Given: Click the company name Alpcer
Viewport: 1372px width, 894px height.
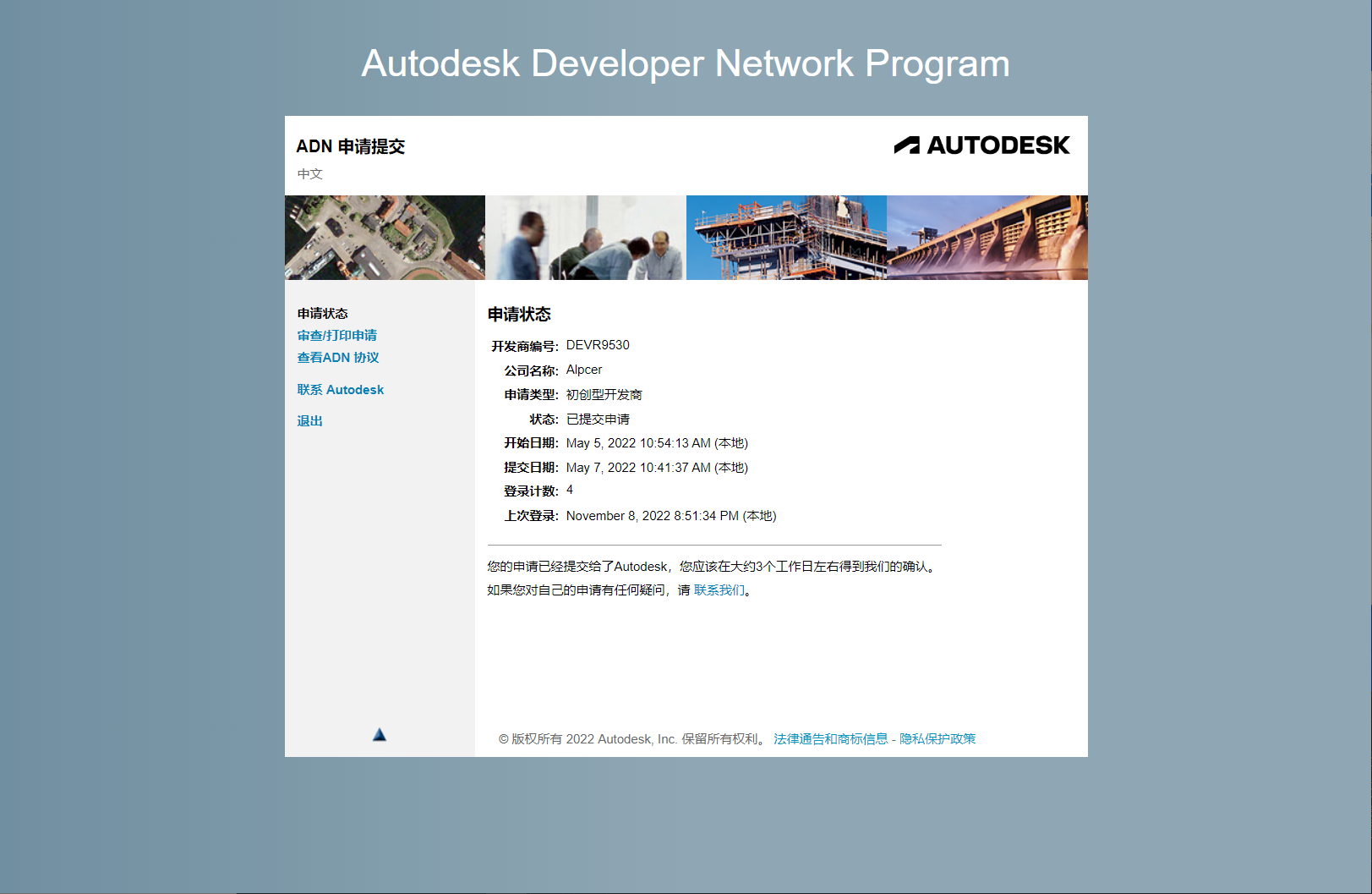Looking at the screenshot, I should point(583,370).
